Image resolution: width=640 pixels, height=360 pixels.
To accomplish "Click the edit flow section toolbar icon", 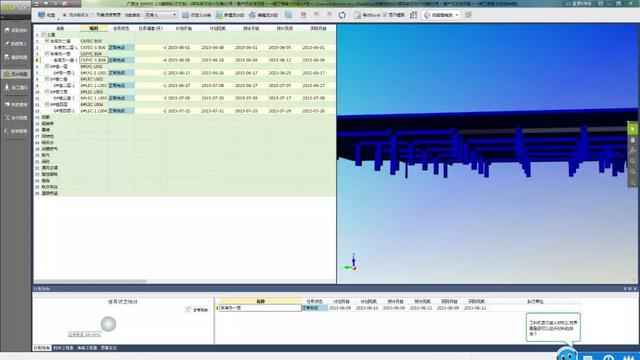I will point(263,15).
